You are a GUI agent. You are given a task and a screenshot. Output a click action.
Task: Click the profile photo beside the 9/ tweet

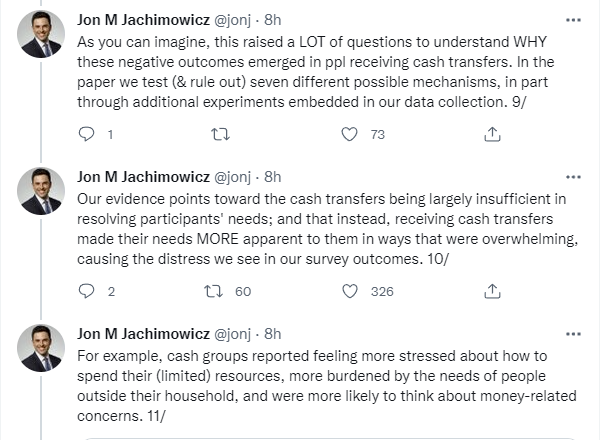(x=42, y=36)
